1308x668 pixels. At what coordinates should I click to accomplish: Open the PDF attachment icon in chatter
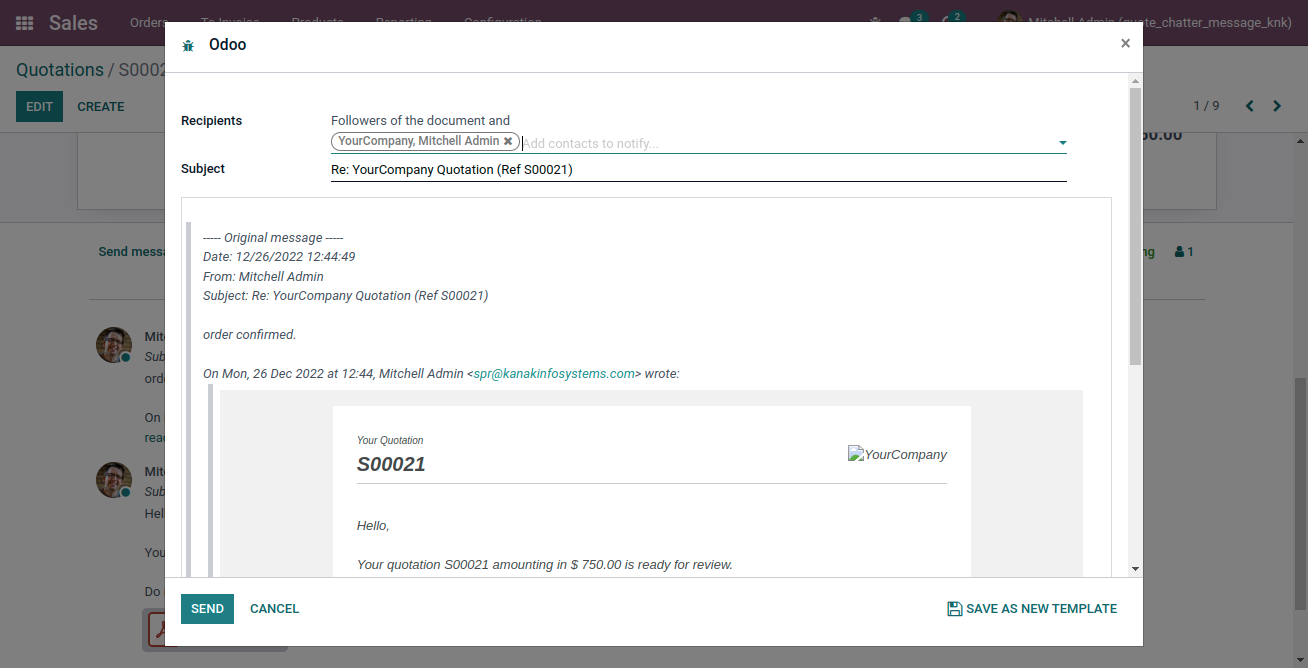pyautogui.click(x=156, y=629)
